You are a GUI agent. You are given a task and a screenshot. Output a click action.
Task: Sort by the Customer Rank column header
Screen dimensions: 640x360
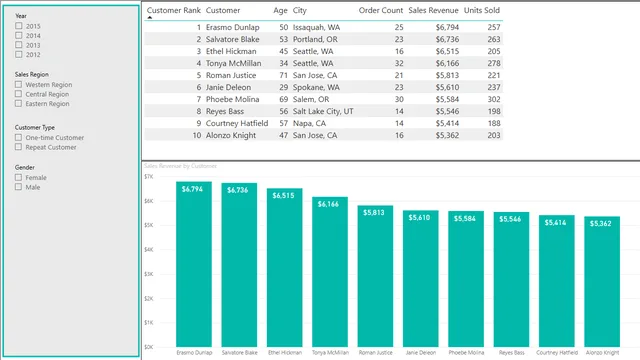pyautogui.click(x=173, y=10)
